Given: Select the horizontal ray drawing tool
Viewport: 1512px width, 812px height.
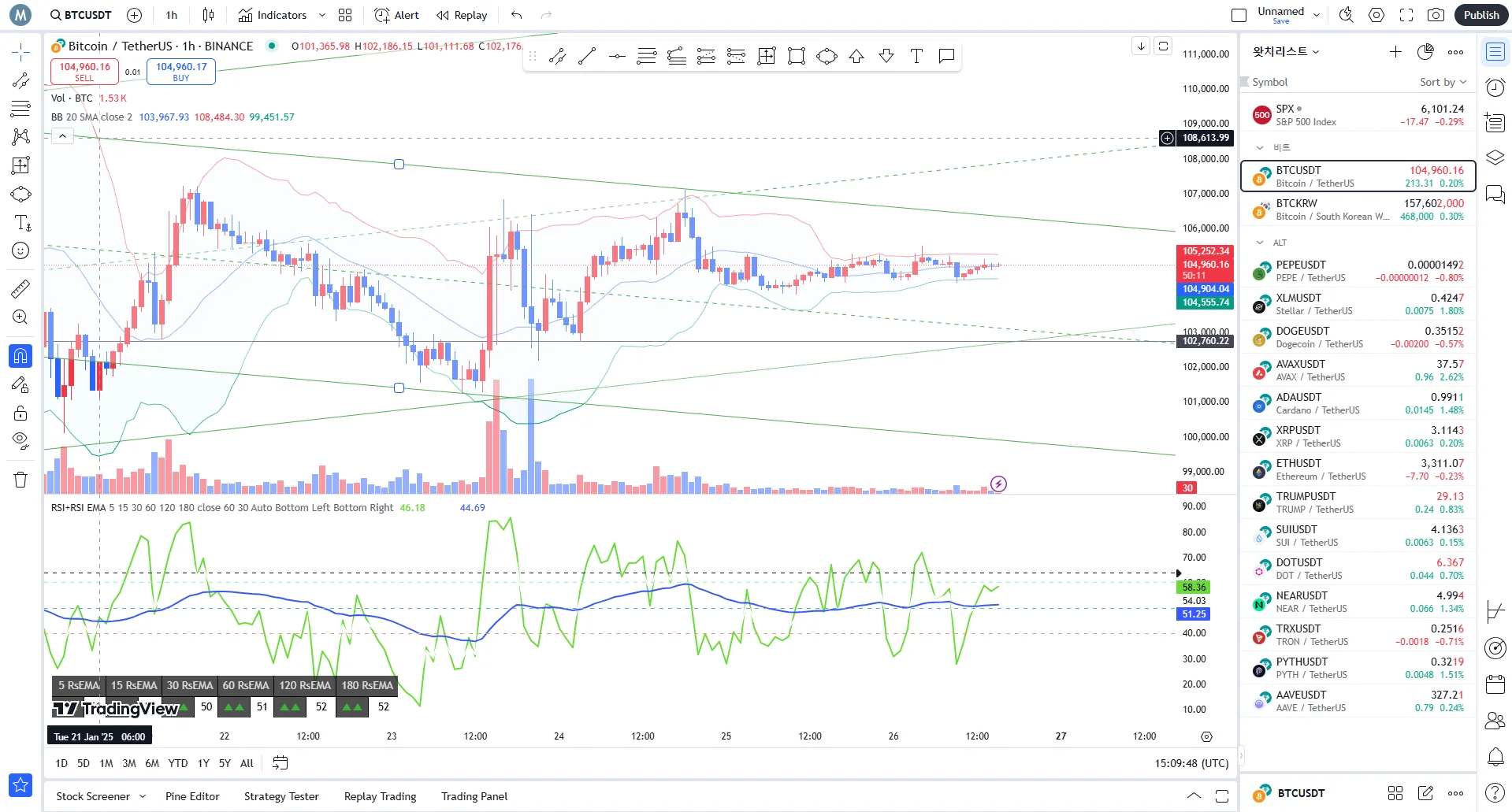Looking at the screenshot, I should 617,56.
